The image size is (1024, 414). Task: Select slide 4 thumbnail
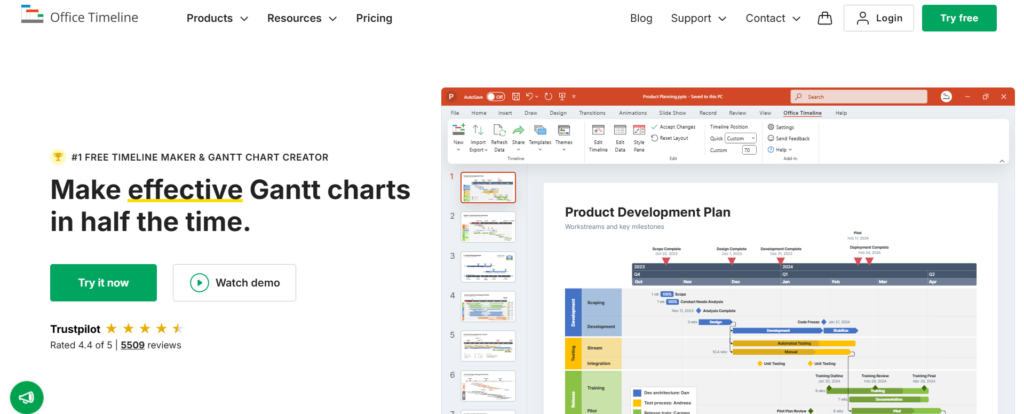coord(488,306)
